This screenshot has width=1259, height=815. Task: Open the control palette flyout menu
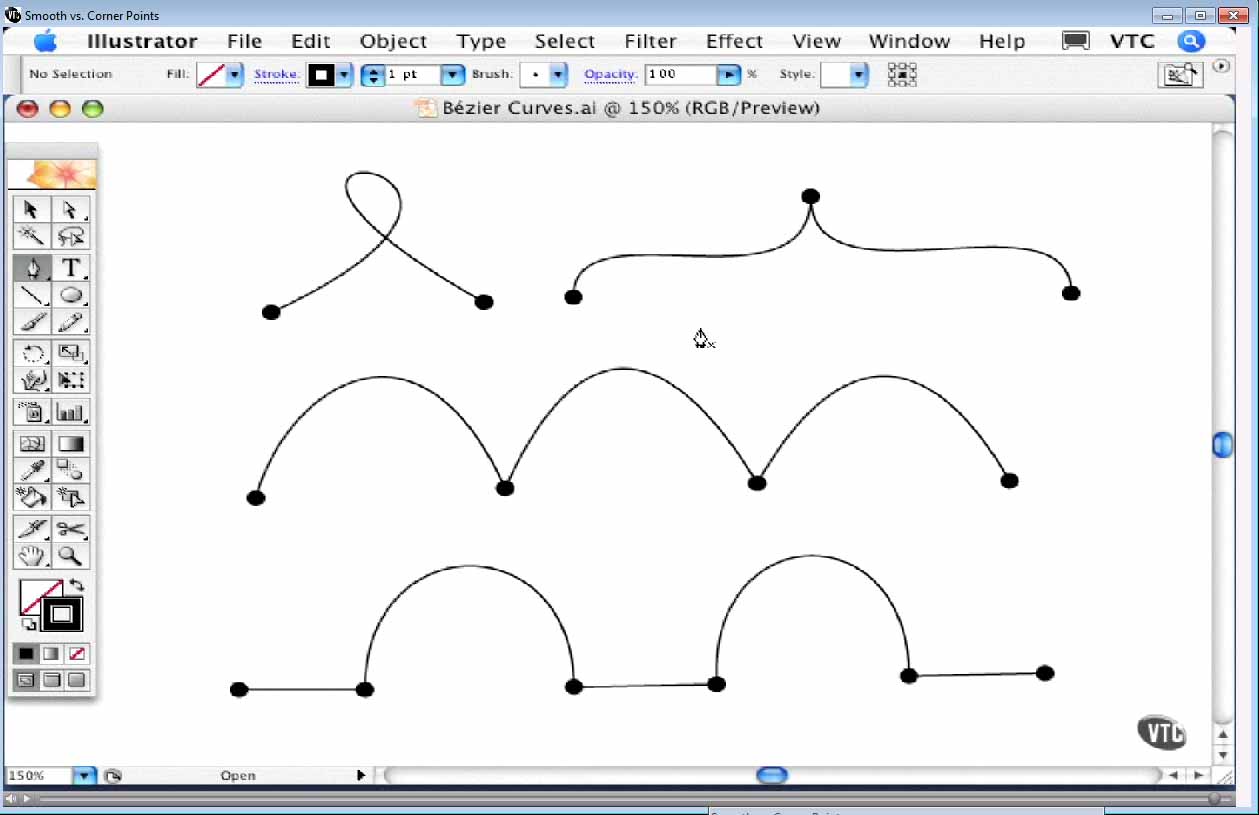[x=1221, y=66]
